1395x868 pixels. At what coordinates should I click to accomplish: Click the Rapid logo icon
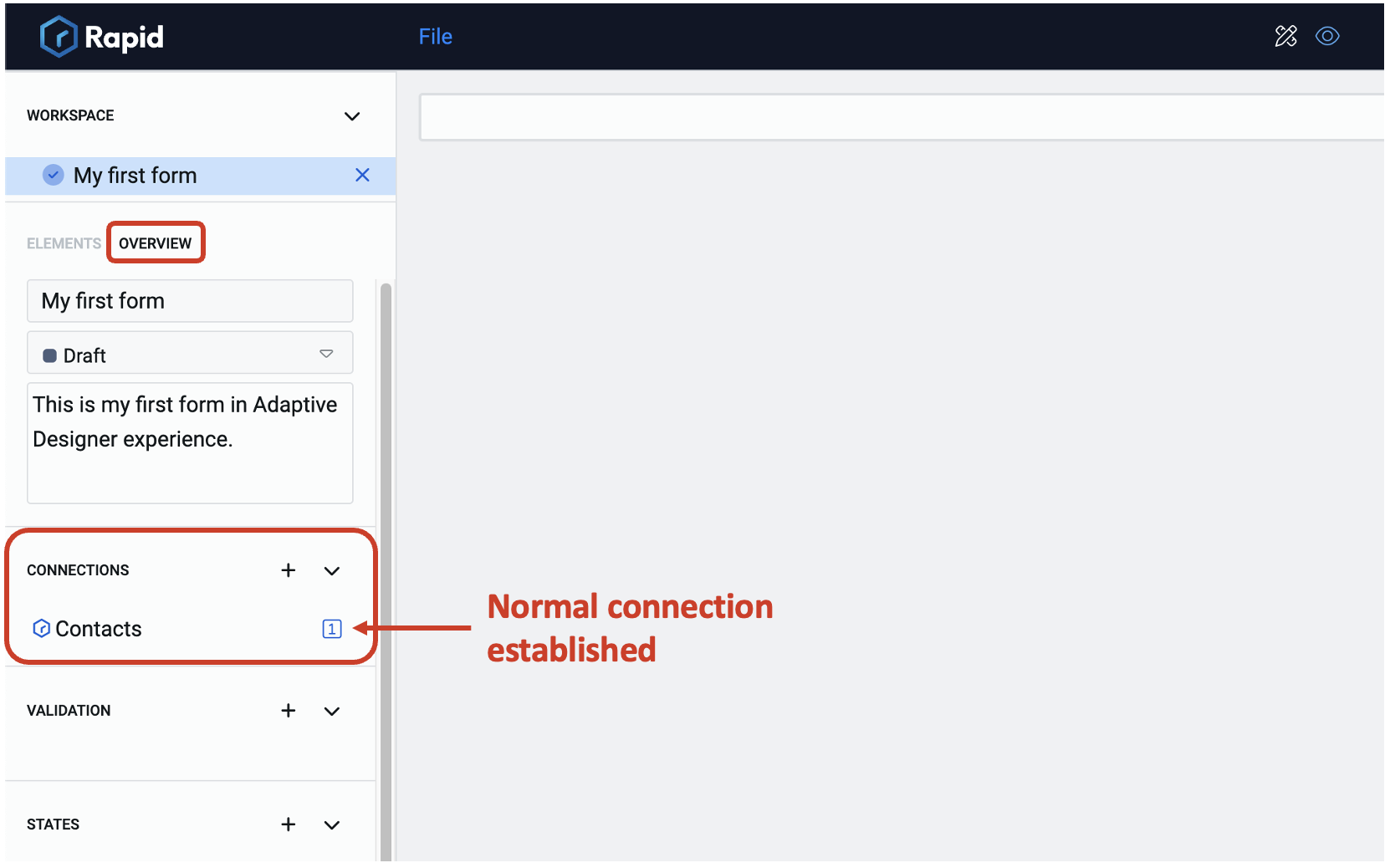(x=57, y=36)
